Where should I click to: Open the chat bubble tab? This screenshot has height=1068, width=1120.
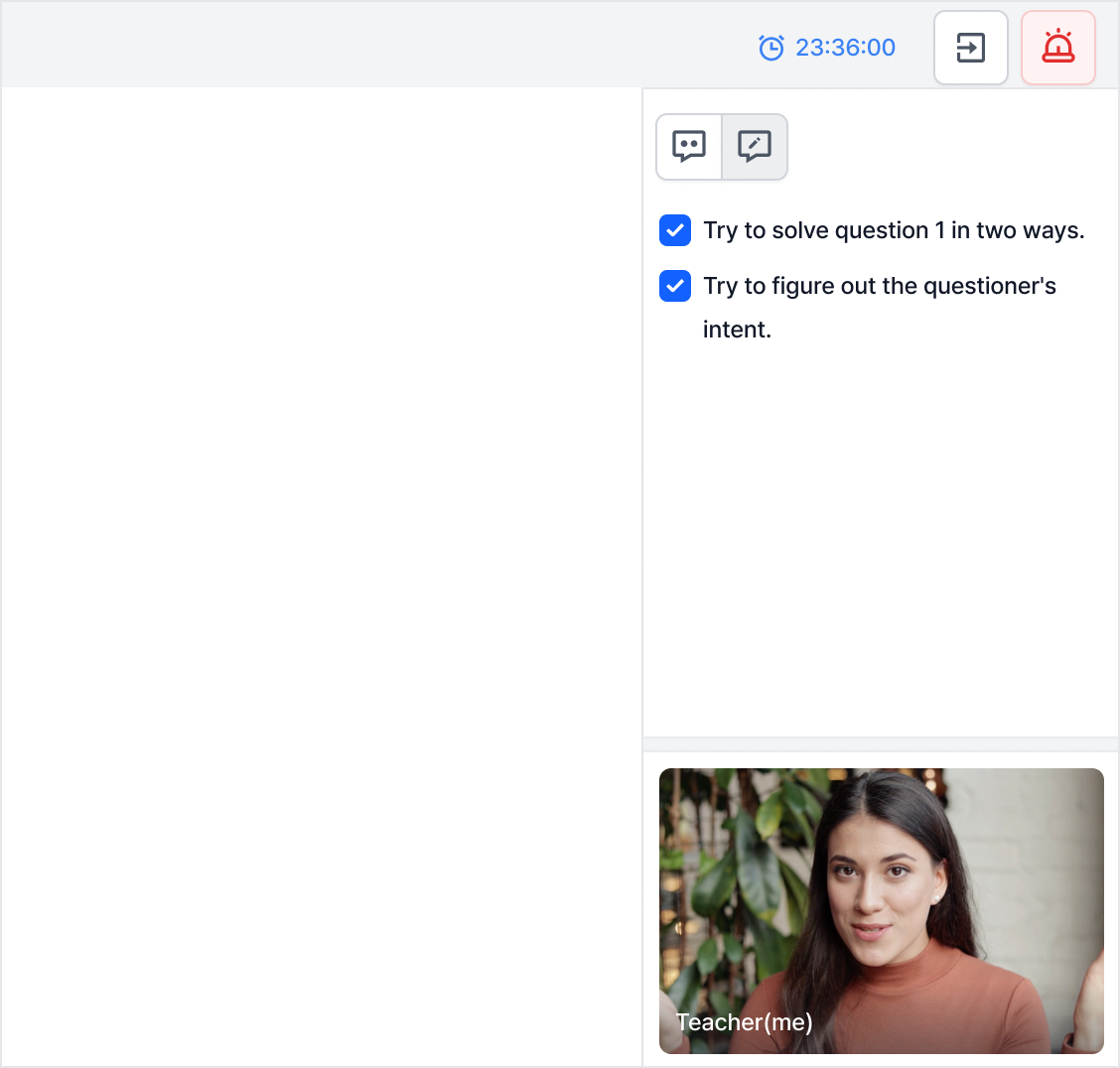click(x=688, y=146)
